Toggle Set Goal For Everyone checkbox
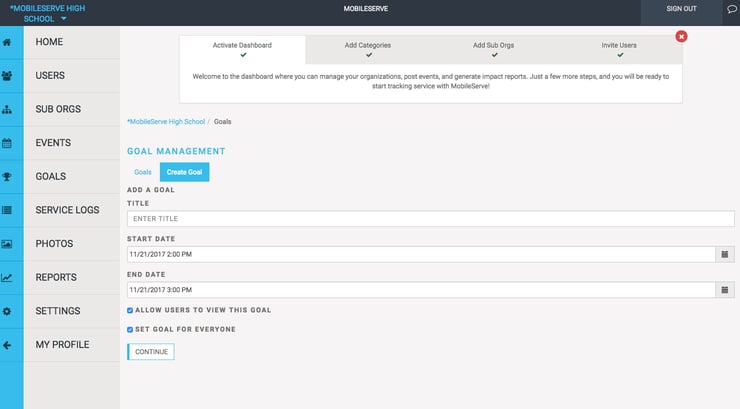Screen dimensions: 740x409 point(130,330)
